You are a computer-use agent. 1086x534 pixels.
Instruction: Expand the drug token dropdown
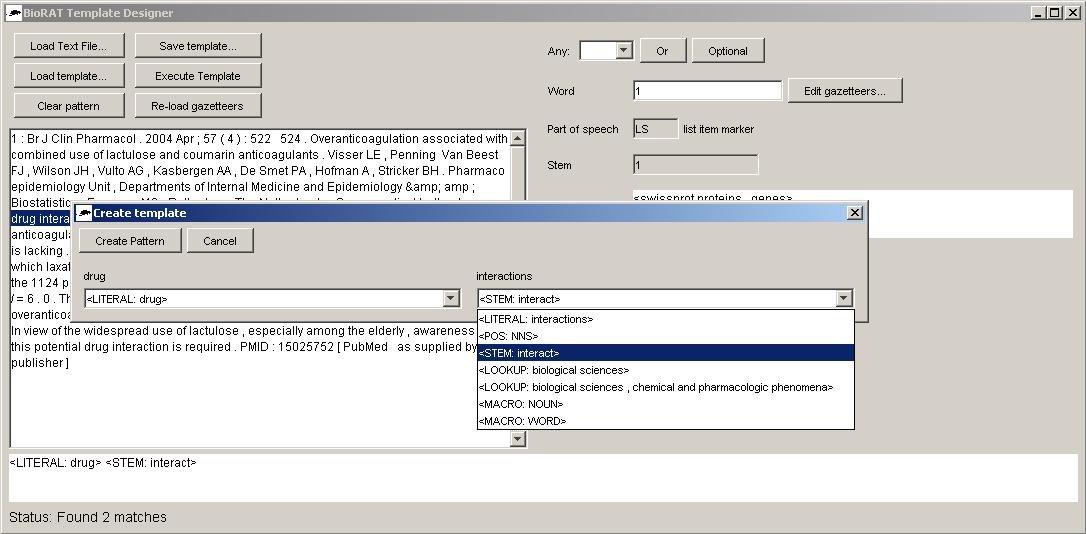pos(451,299)
